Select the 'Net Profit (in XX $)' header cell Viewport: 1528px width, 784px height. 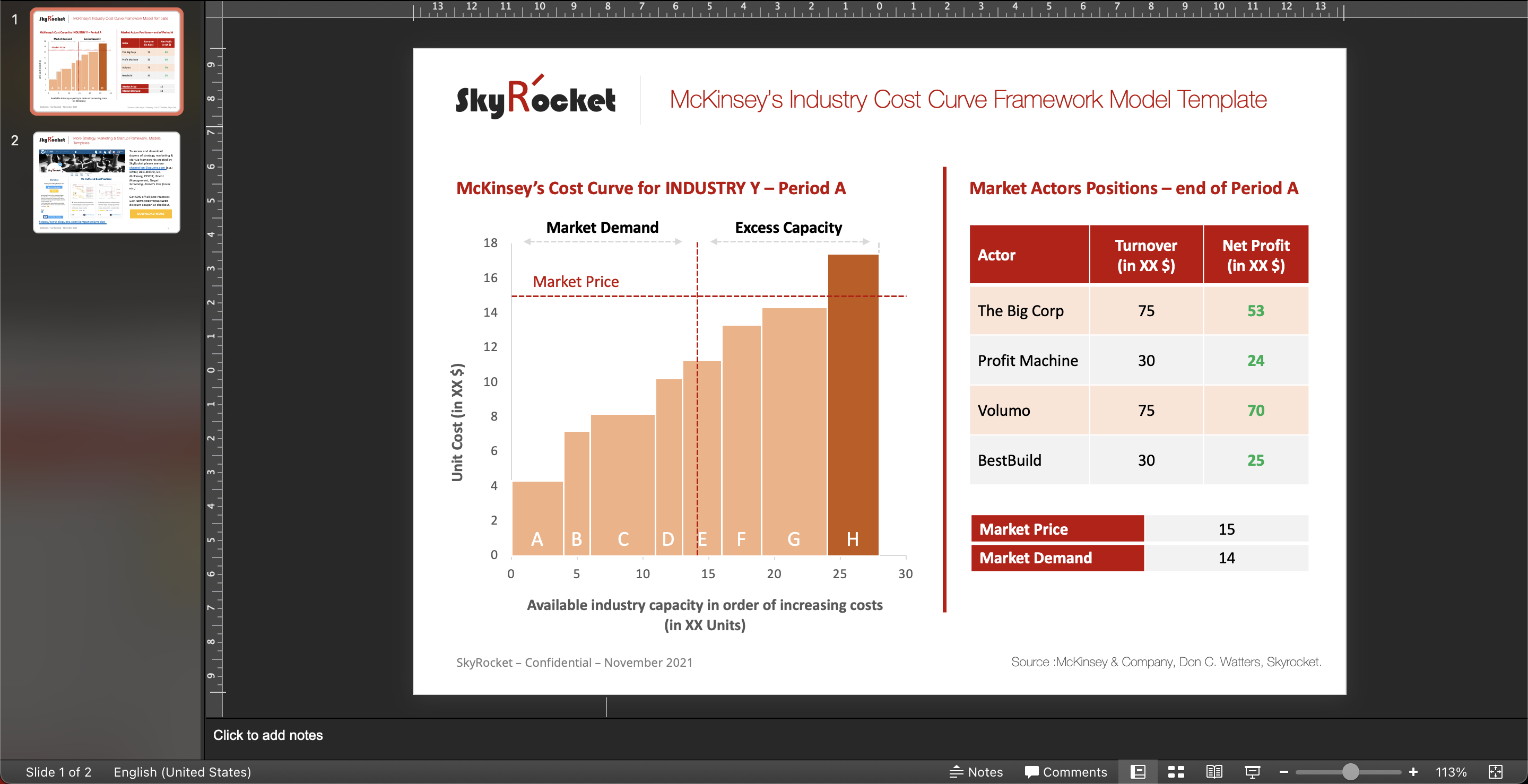pyautogui.click(x=1256, y=255)
